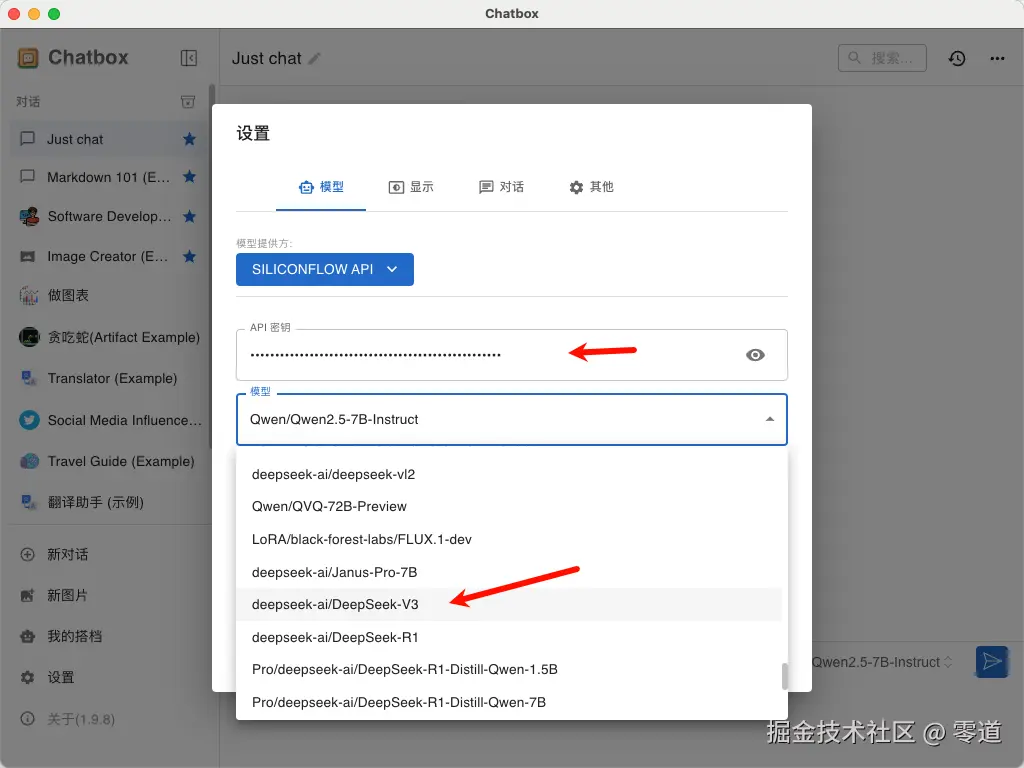Click the plus icon beside 新对话
Screen dimensions: 1024x768
click(x=27, y=554)
